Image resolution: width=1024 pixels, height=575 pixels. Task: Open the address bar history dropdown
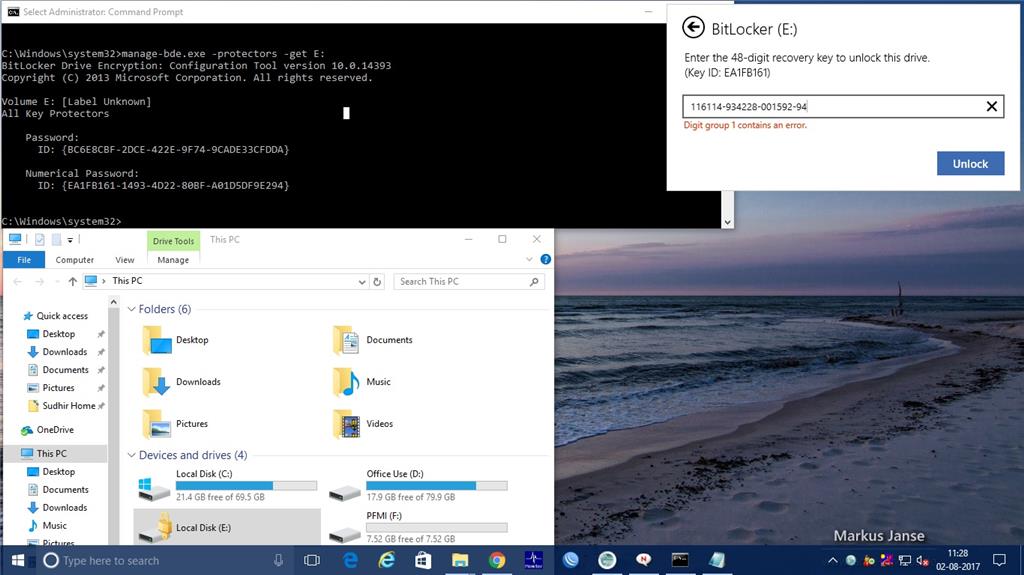362,282
